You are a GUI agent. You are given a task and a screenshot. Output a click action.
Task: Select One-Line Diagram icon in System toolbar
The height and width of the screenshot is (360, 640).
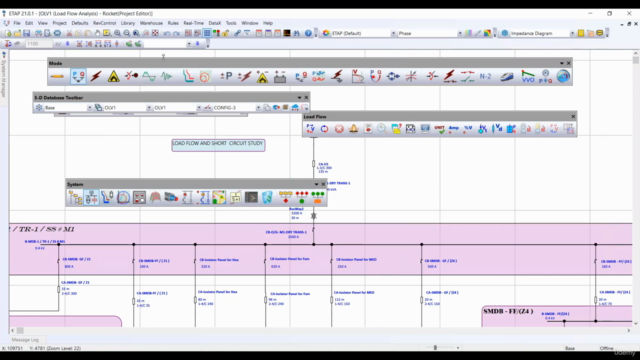[91, 198]
